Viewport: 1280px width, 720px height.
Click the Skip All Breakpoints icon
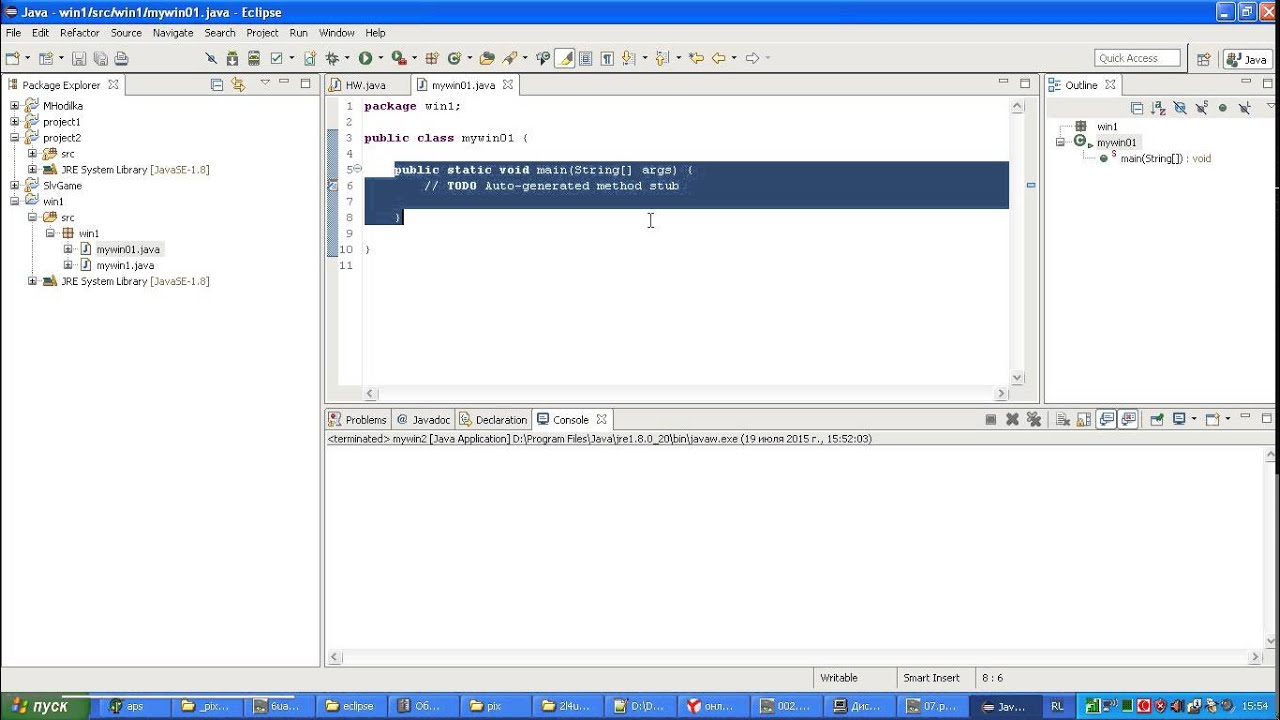coord(211,59)
